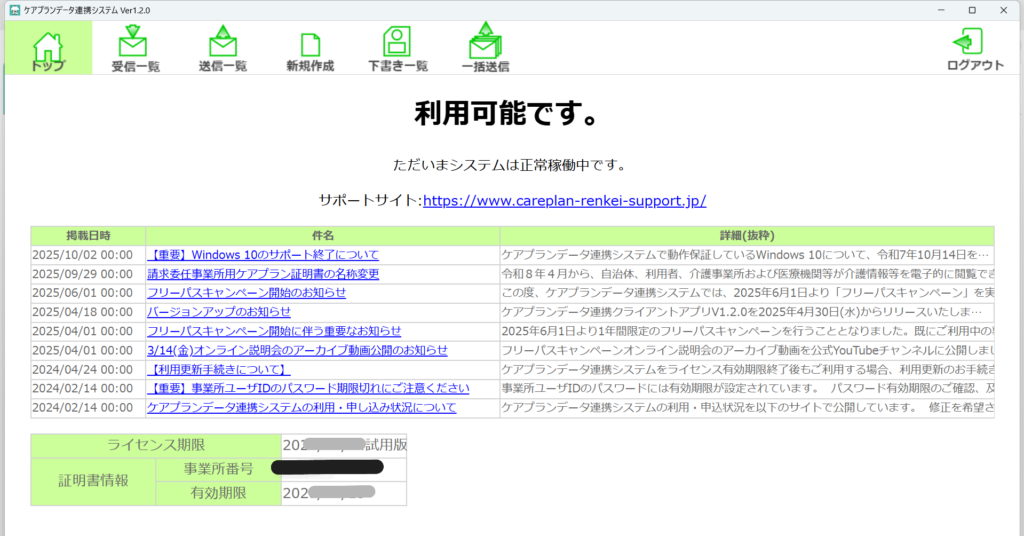The image size is (1024, 536).
Task: Click the ただいまシステムは正常稼働中です。 status text
Action: click(x=509, y=165)
